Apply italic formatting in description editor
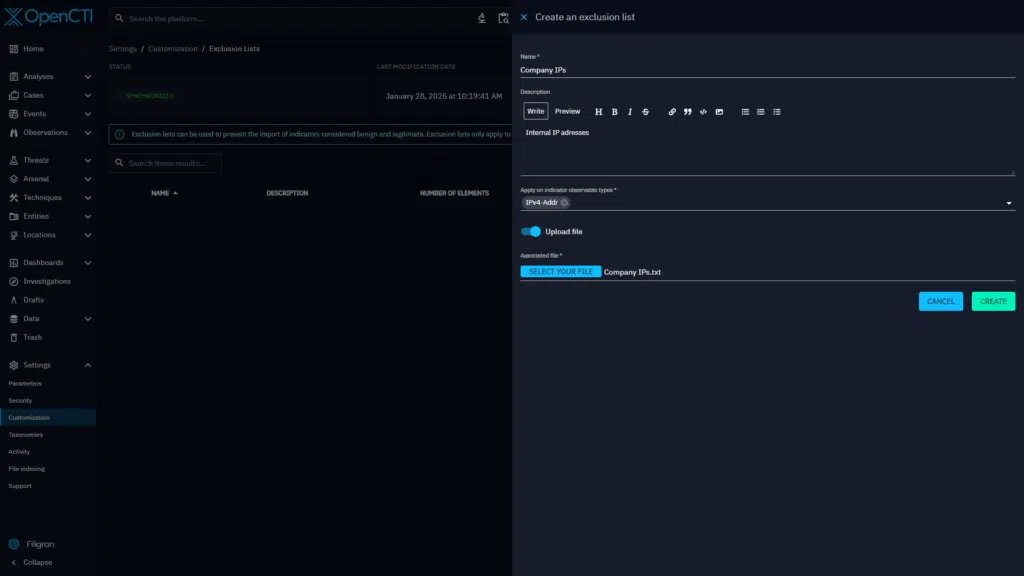This screenshot has width=1024, height=576. (629, 112)
